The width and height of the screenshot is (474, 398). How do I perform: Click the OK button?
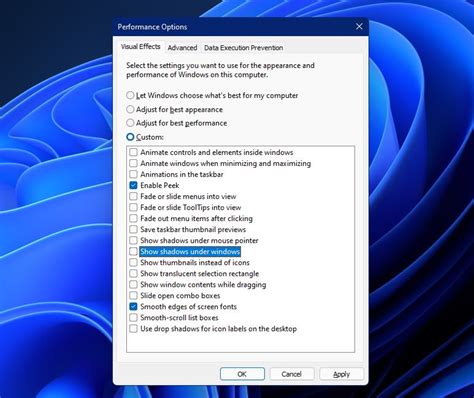[x=242, y=374]
